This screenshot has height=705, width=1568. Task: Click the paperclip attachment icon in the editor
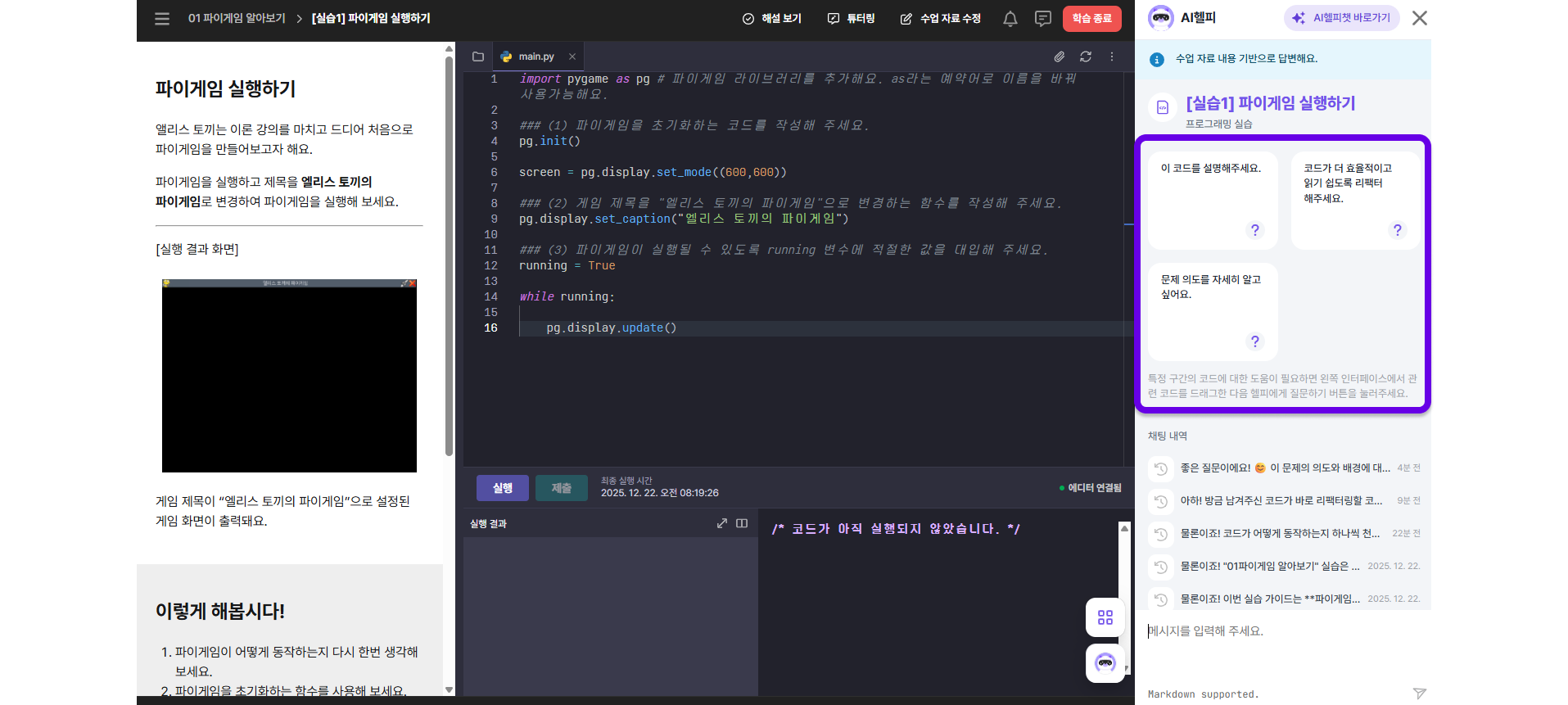[1059, 56]
